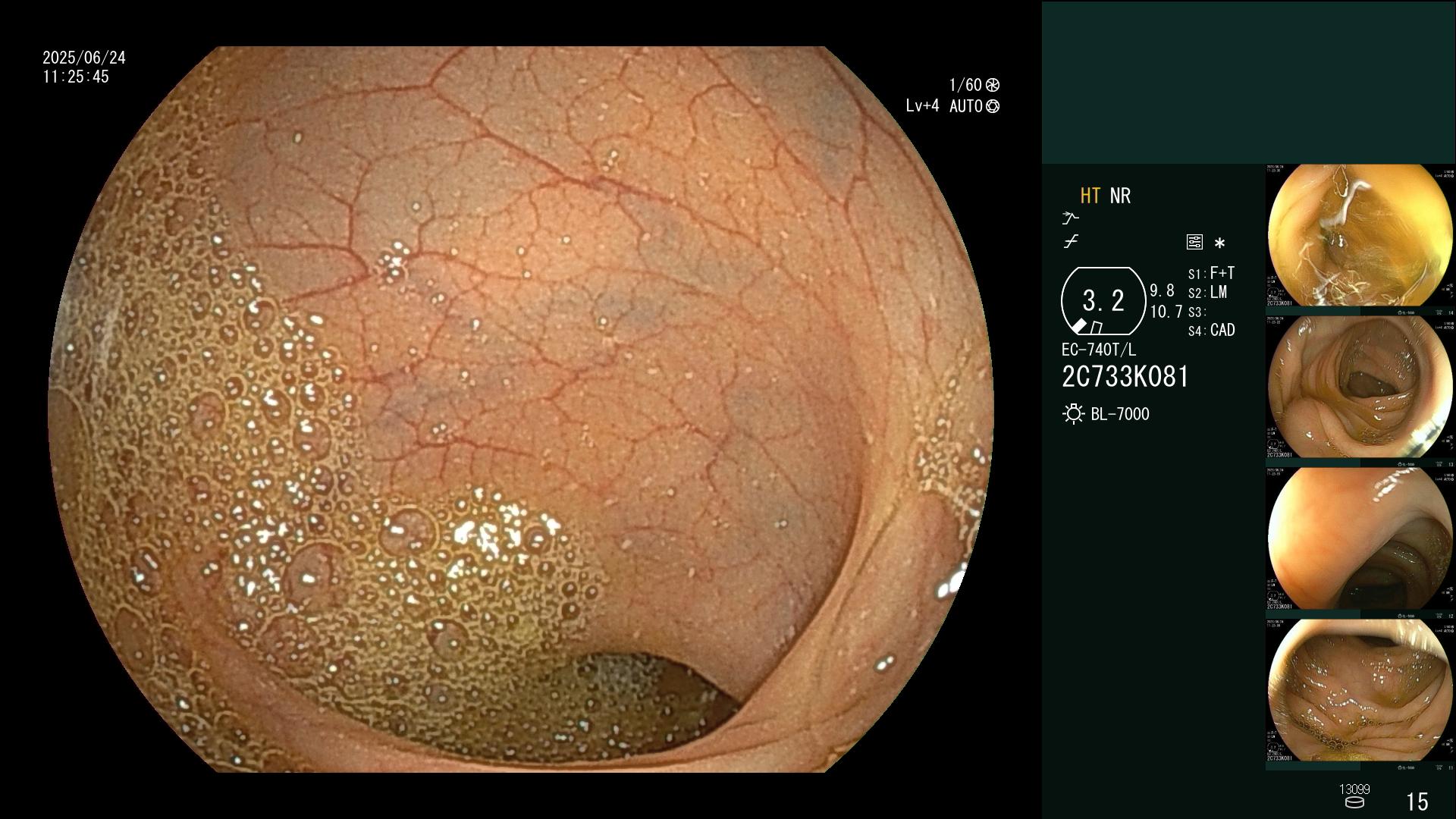Click the empty square marker in scope gauge
Screen dimensions: 1456x819
(x=1096, y=328)
